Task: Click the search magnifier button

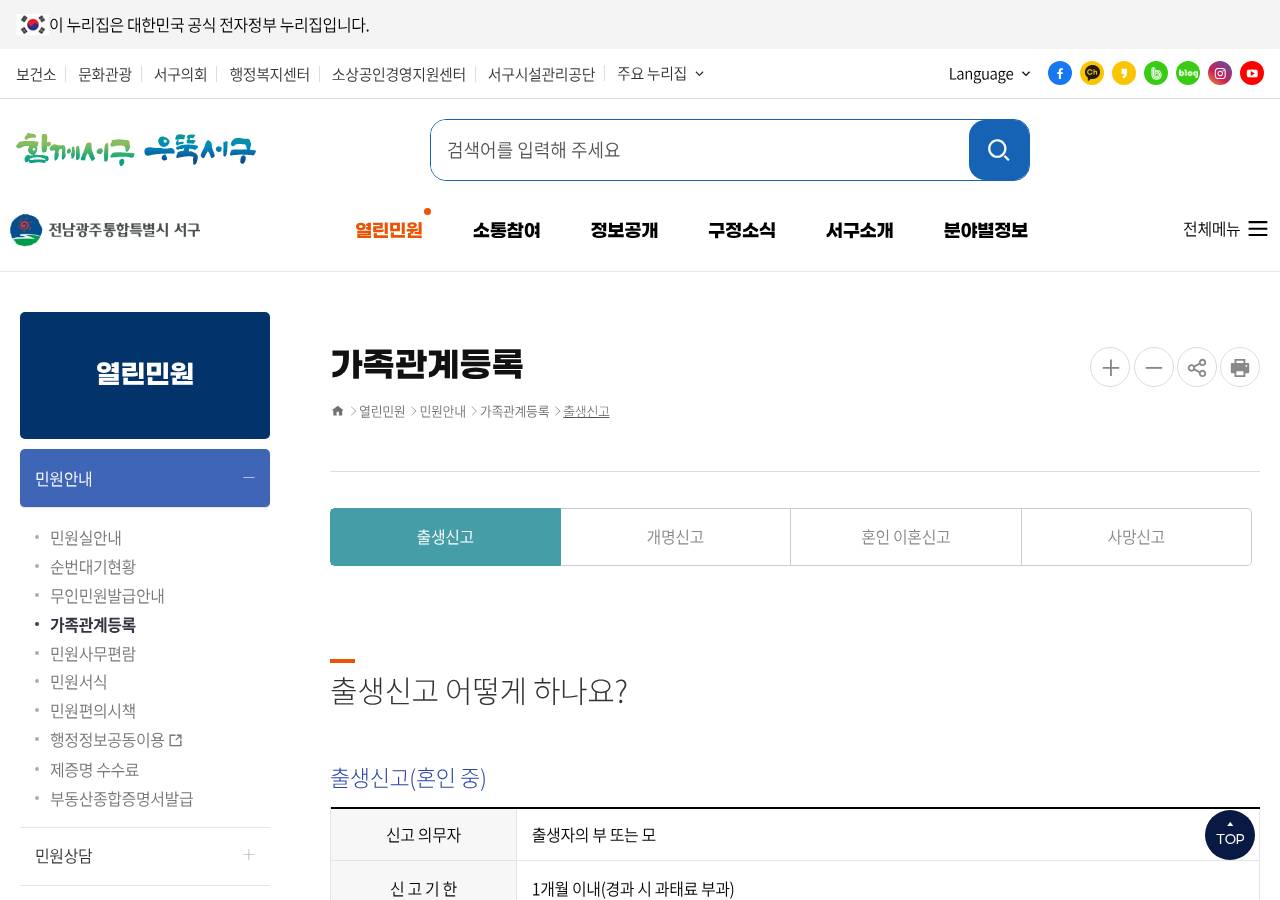Action: click(x=999, y=150)
